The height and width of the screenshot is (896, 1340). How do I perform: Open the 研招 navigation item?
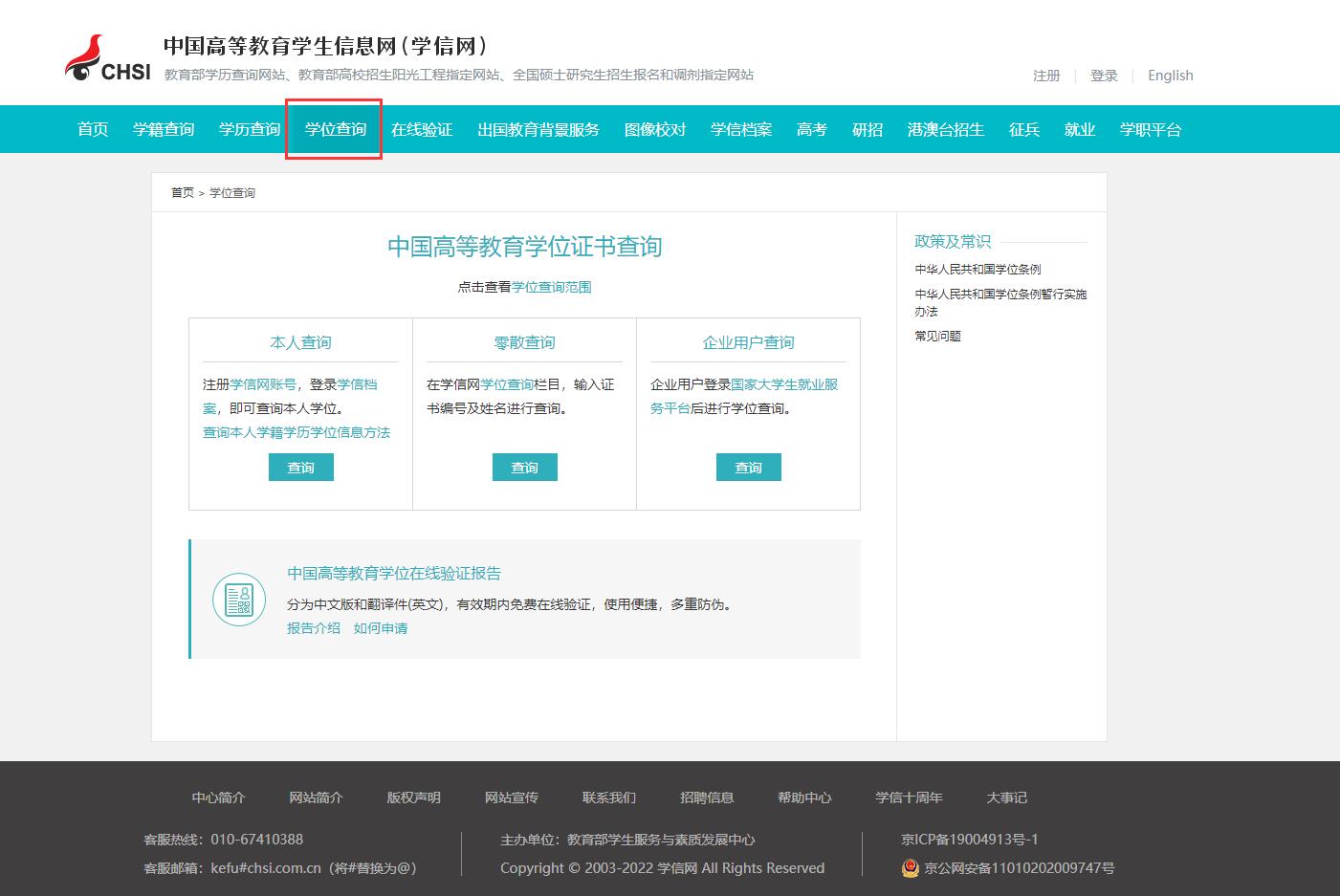[x=868, y=129]
